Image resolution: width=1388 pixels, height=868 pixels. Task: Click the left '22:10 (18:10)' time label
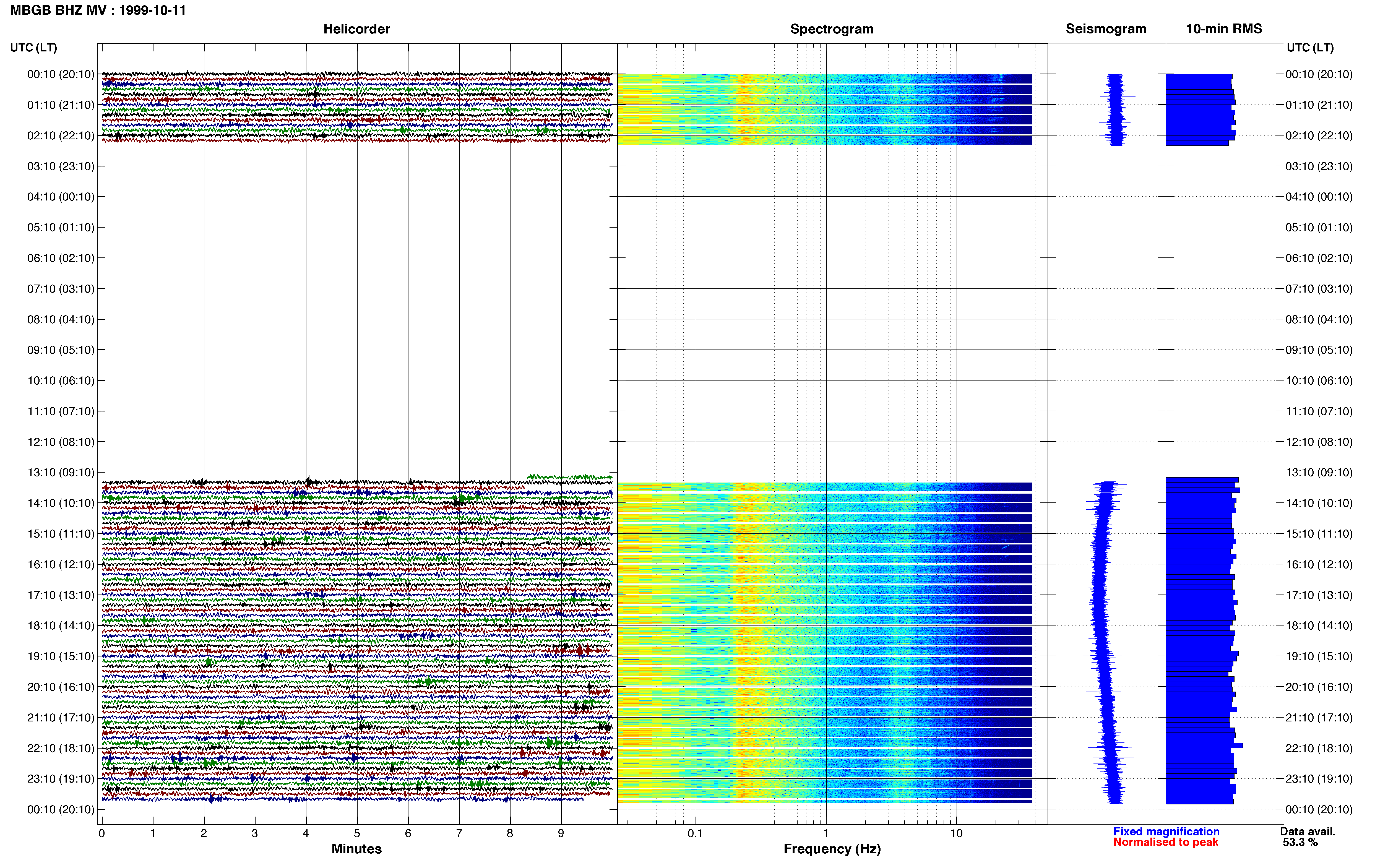tap(61, 748)
